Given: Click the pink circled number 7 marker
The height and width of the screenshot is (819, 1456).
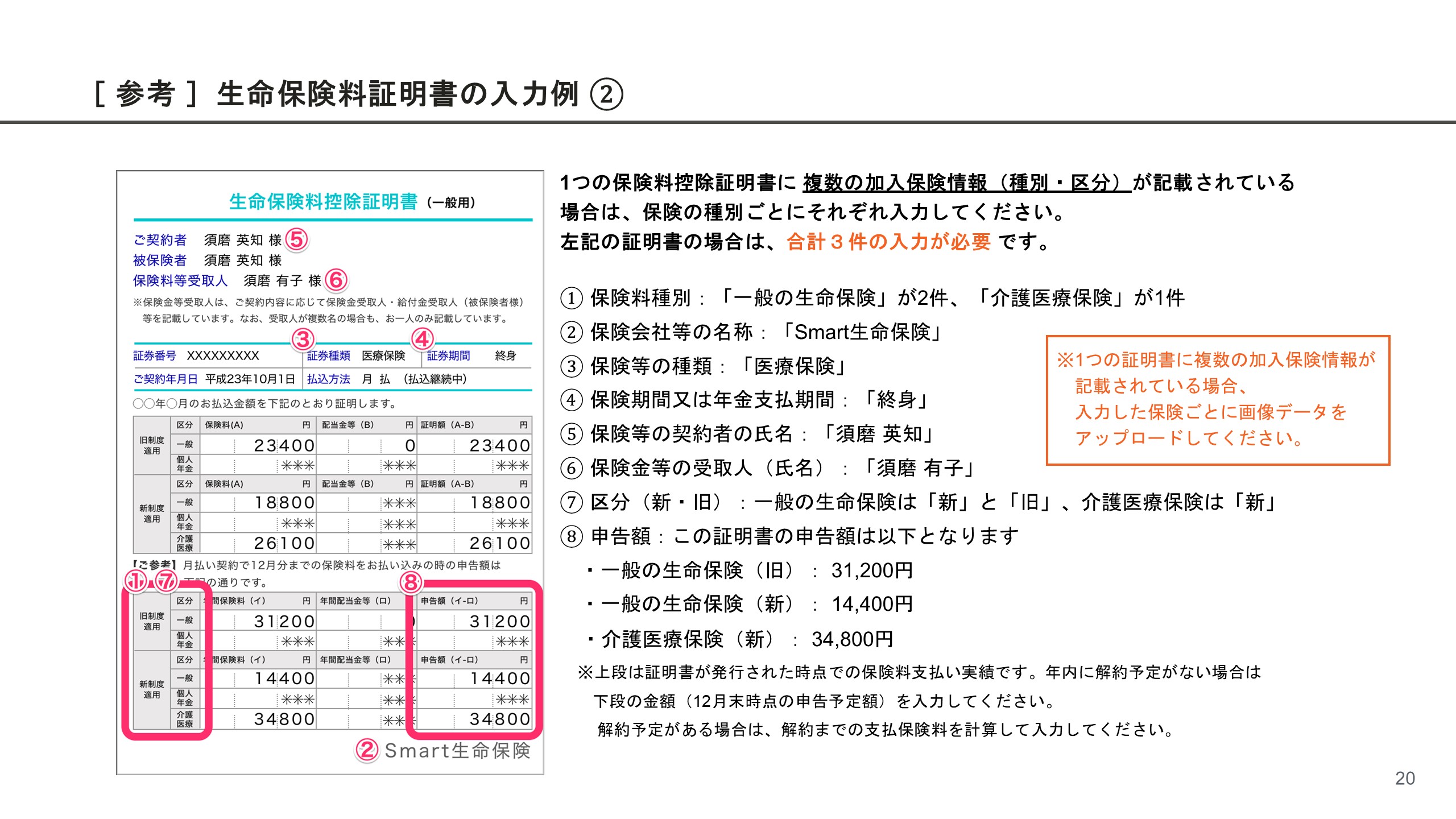Looking at the screenshot, I should point(167,581).
